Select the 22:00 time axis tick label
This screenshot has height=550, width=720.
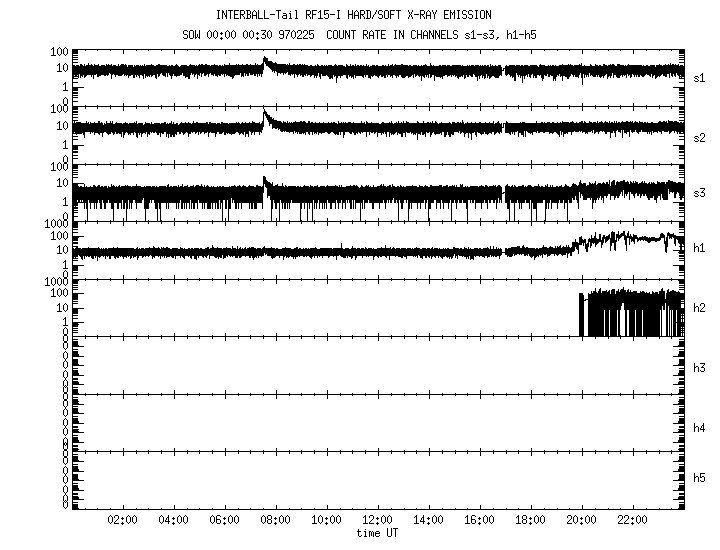point(633,521)
